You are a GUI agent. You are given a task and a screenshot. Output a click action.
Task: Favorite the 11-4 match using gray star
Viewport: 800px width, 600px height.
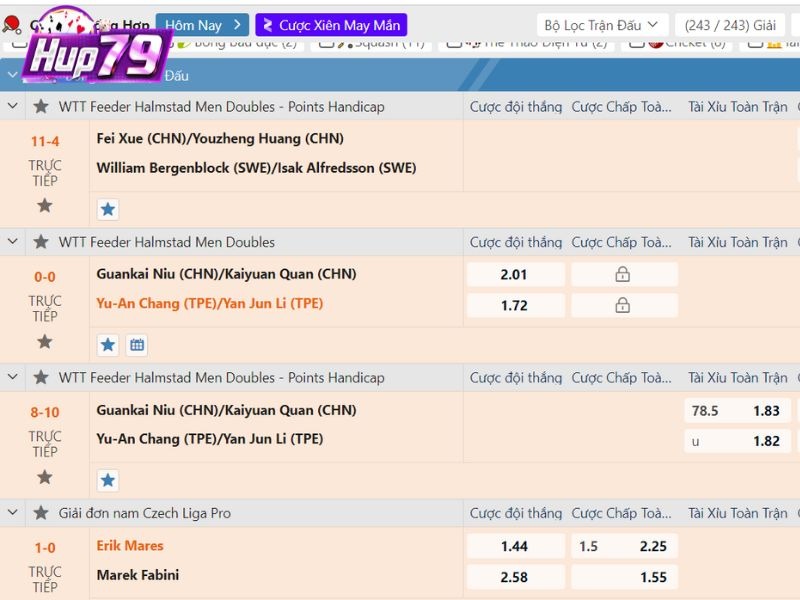pyautogui.click(x=44, y=206)
